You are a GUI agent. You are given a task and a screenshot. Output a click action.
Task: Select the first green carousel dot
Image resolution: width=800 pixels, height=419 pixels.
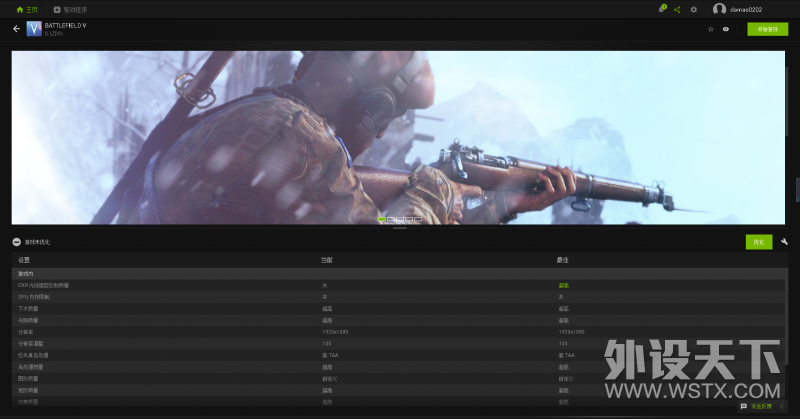(x=382, y=219)
